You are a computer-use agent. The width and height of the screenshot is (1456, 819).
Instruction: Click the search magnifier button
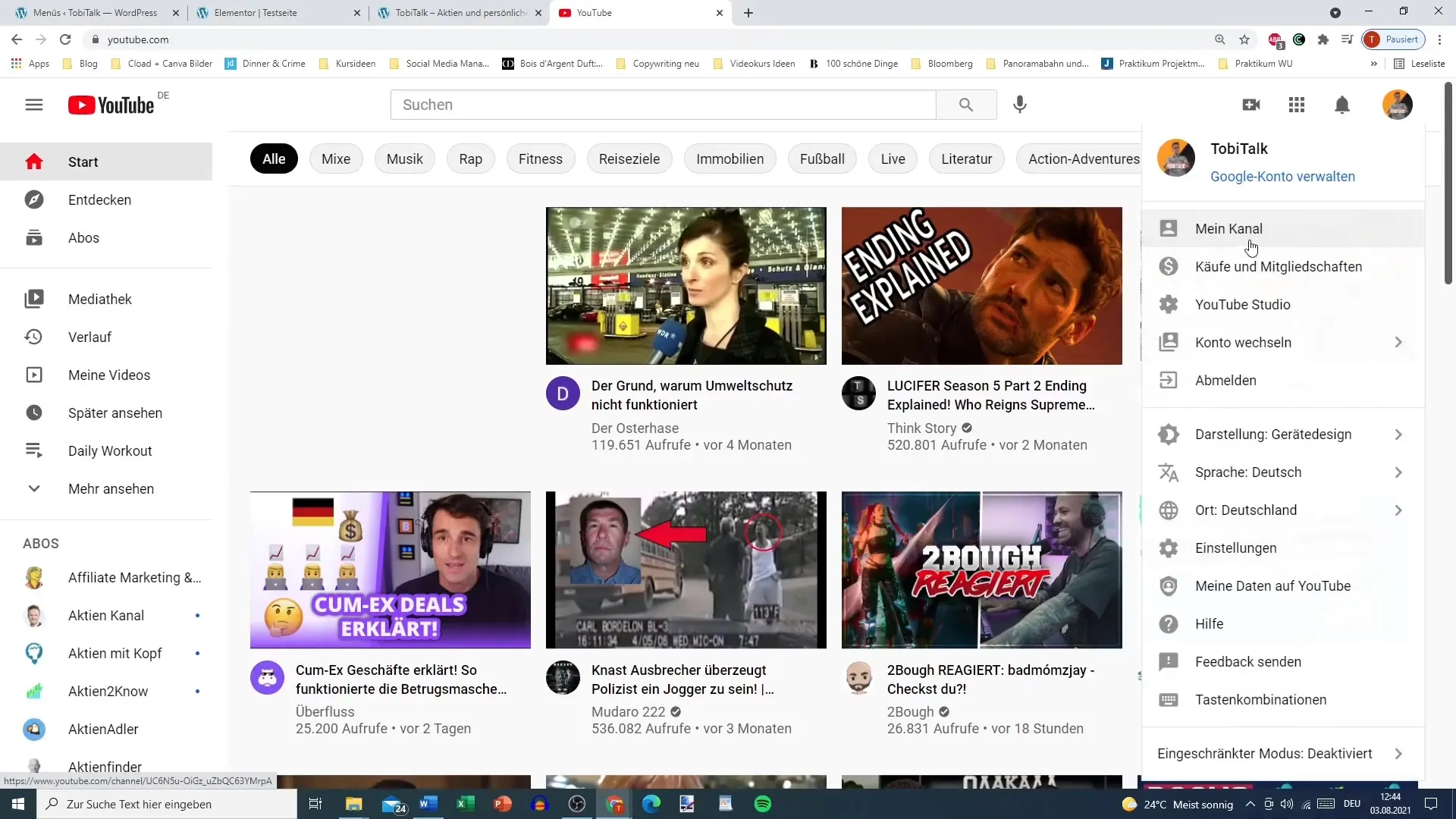pos(966,105)
